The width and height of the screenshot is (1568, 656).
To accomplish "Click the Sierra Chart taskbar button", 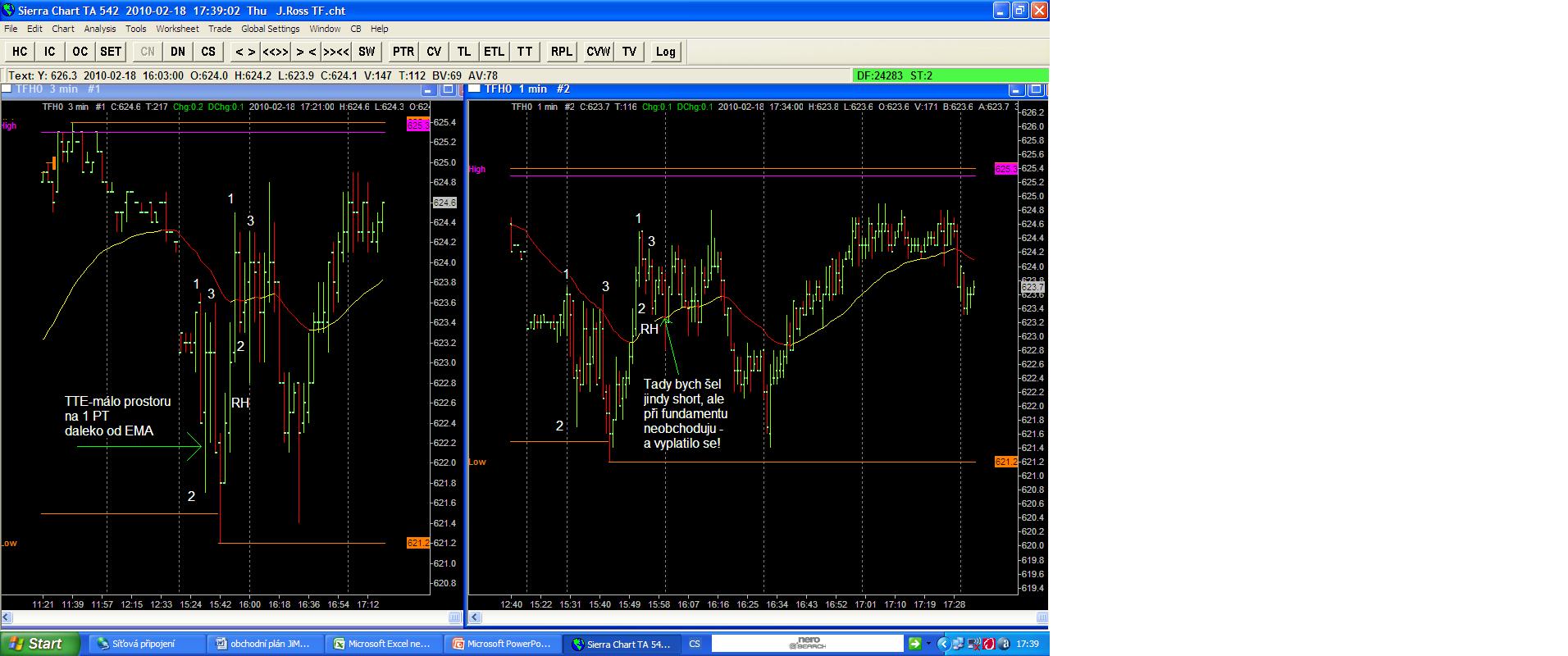I will [x=622, y=644].
